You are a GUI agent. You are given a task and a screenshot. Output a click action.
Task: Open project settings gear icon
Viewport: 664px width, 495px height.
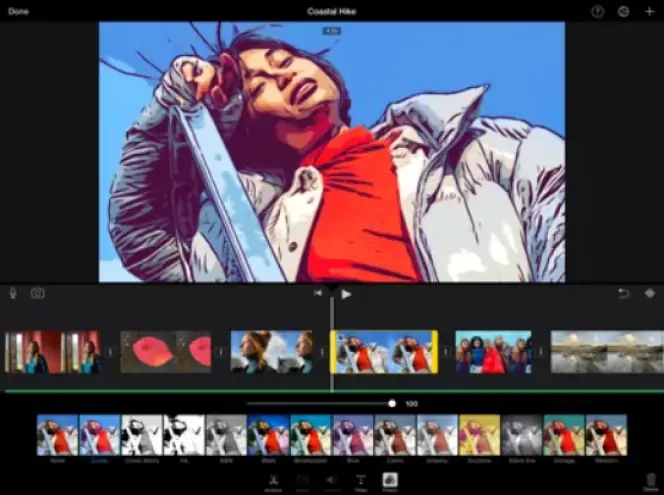coord(623,11)
